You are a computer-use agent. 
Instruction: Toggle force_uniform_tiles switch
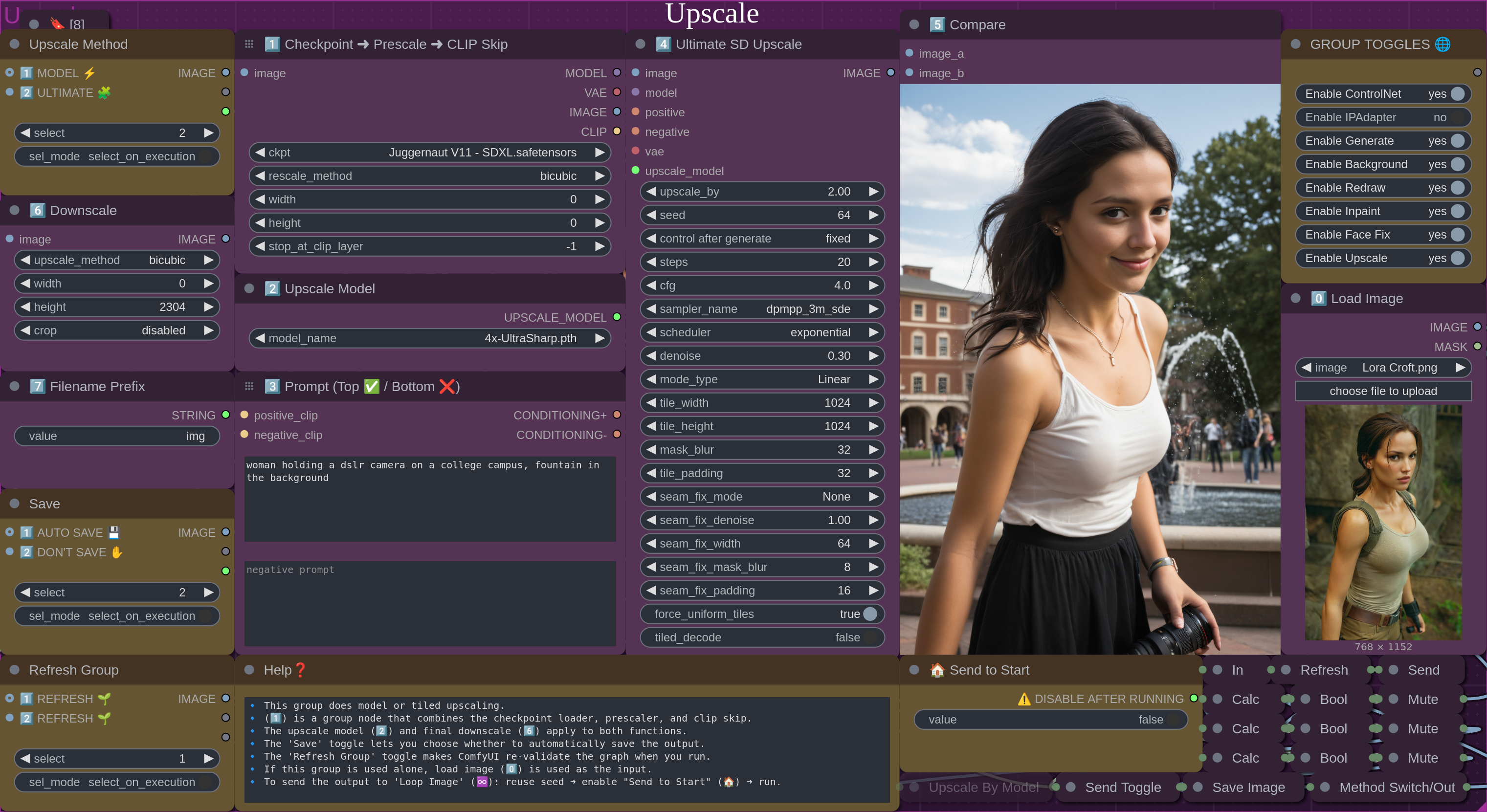tap(870, 614)
